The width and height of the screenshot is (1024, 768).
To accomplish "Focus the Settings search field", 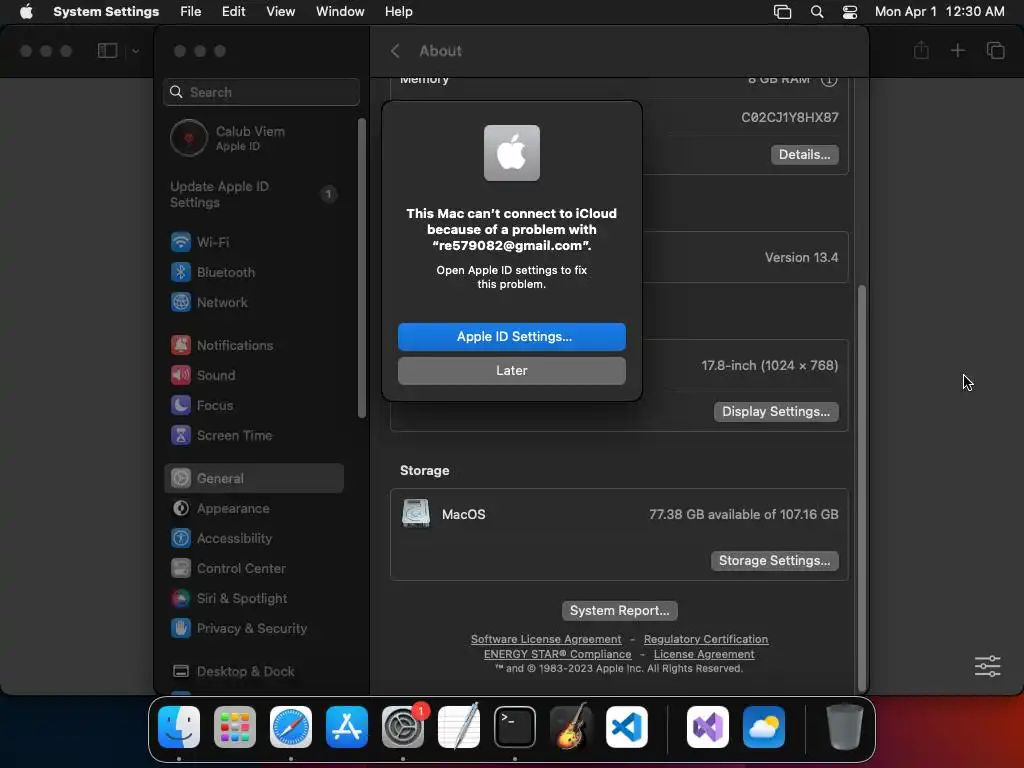I will click(261, 92).
